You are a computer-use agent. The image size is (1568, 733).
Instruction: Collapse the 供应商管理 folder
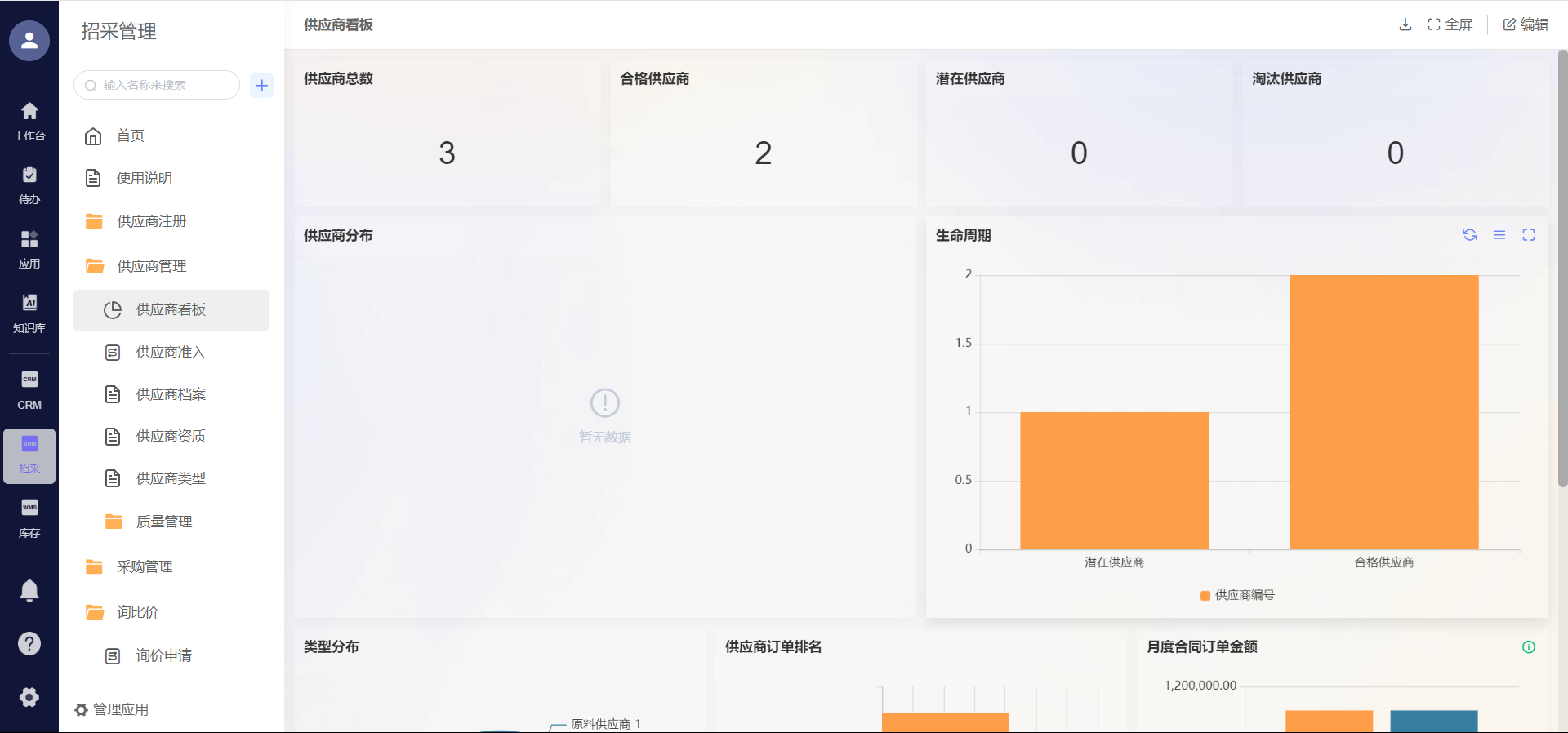(x=151, y=266)
